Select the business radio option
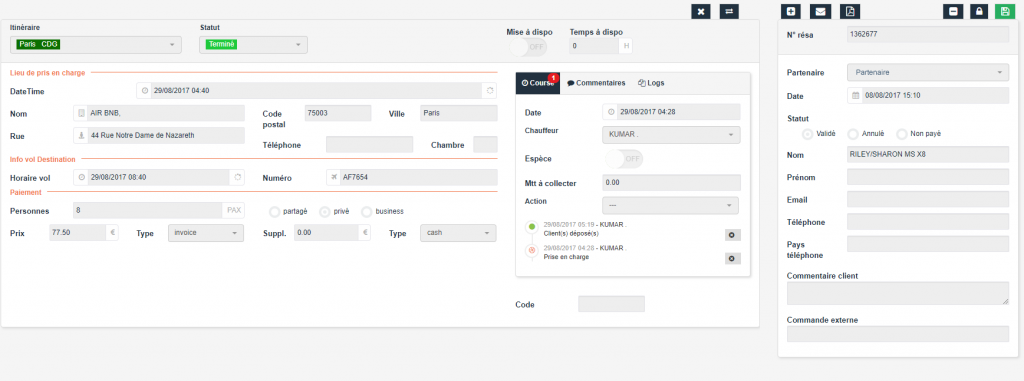Screen dimensions: 1024x381 366,212
